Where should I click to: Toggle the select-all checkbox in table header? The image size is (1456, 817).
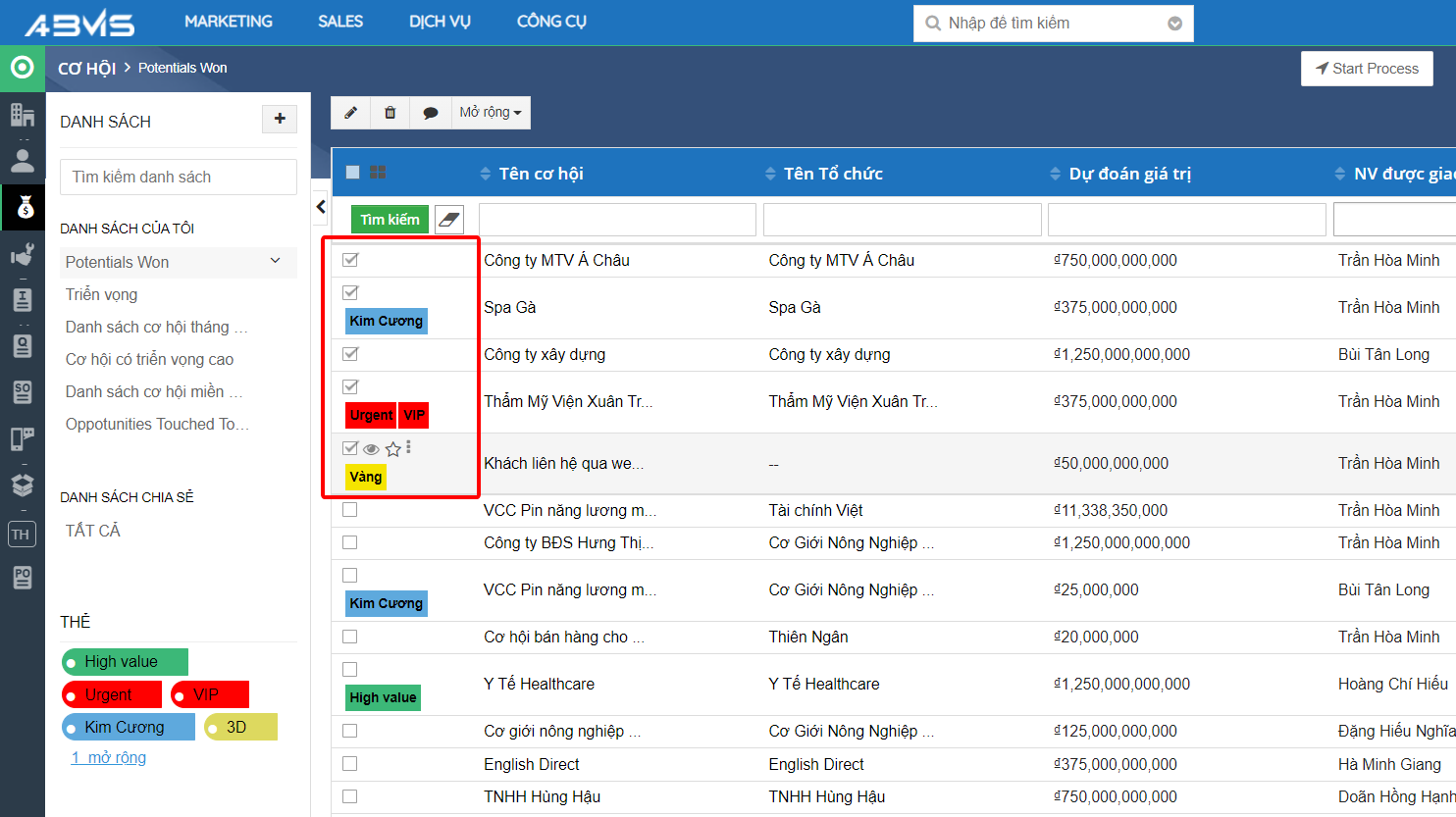[353, 173]
